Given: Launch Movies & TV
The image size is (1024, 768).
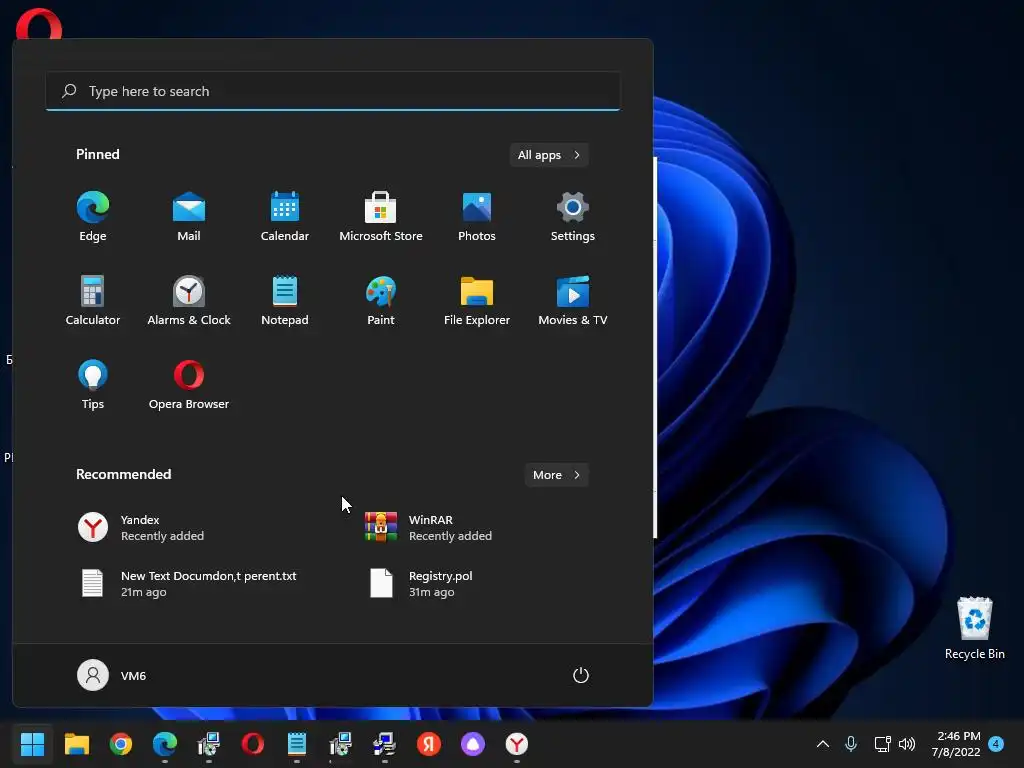Looking at the screenshot, I should (x=573, y=300).
